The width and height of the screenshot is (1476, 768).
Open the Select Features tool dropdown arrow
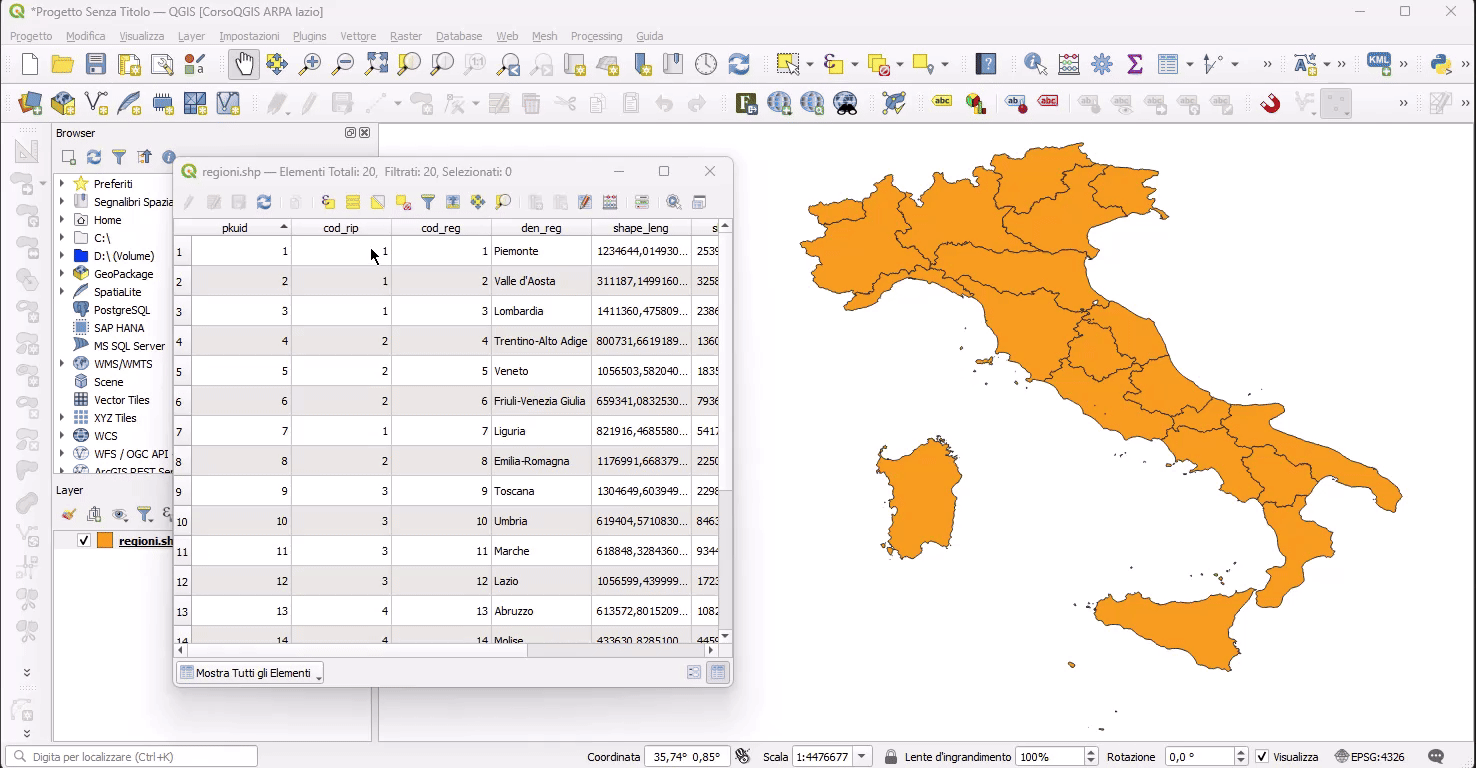point(808,65)
